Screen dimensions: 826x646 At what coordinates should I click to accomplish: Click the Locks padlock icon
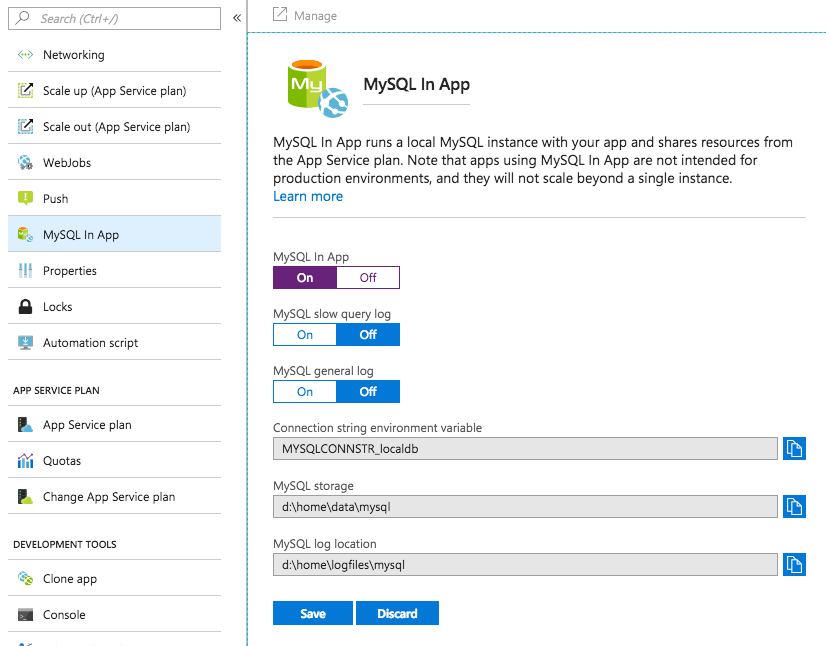(25, 306)
